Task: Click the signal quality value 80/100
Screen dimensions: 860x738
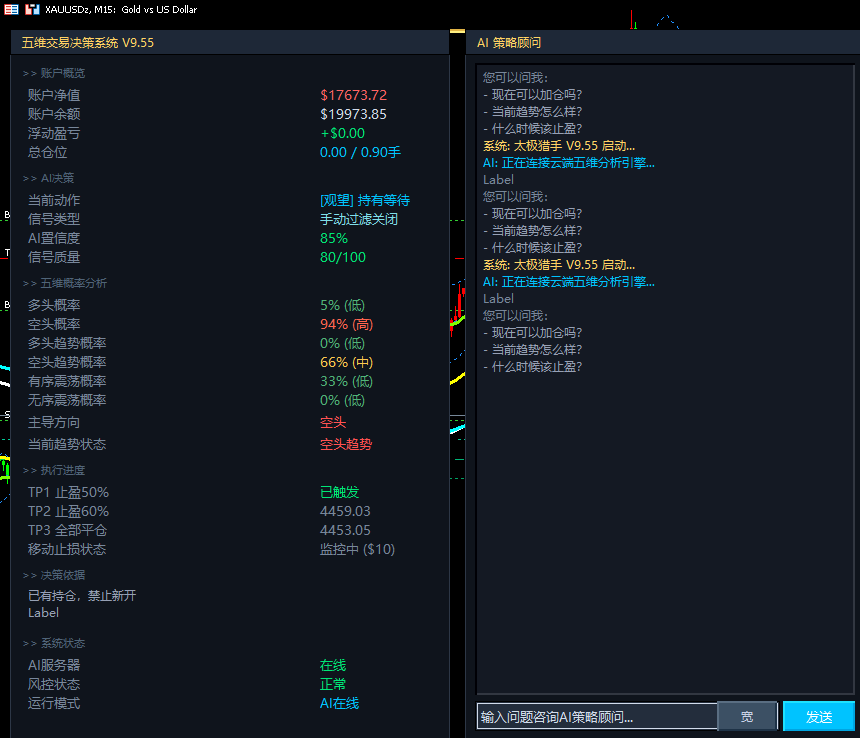Action: [x=342, y=257]
